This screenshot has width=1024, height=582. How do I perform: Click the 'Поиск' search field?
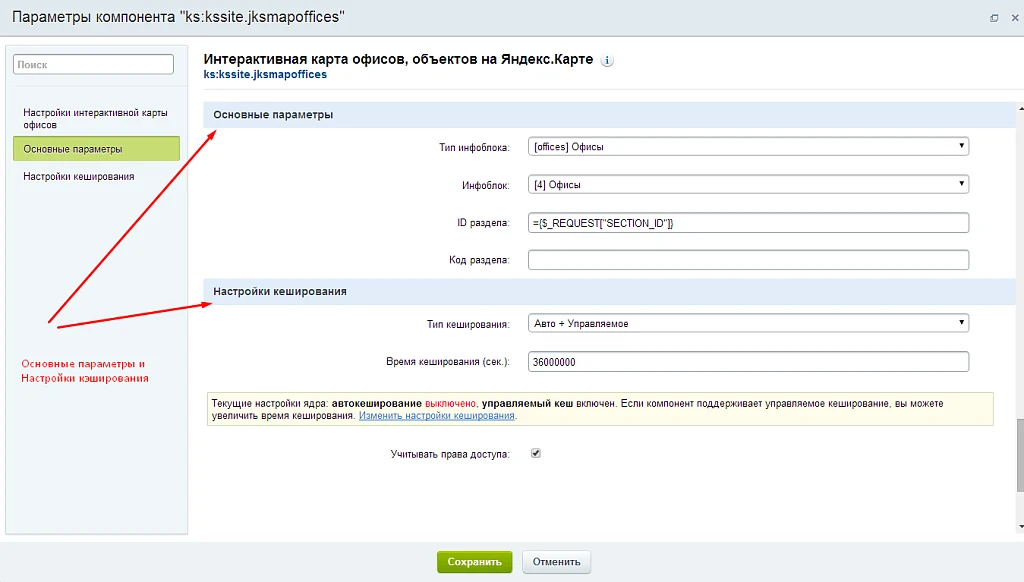[93, 64]
